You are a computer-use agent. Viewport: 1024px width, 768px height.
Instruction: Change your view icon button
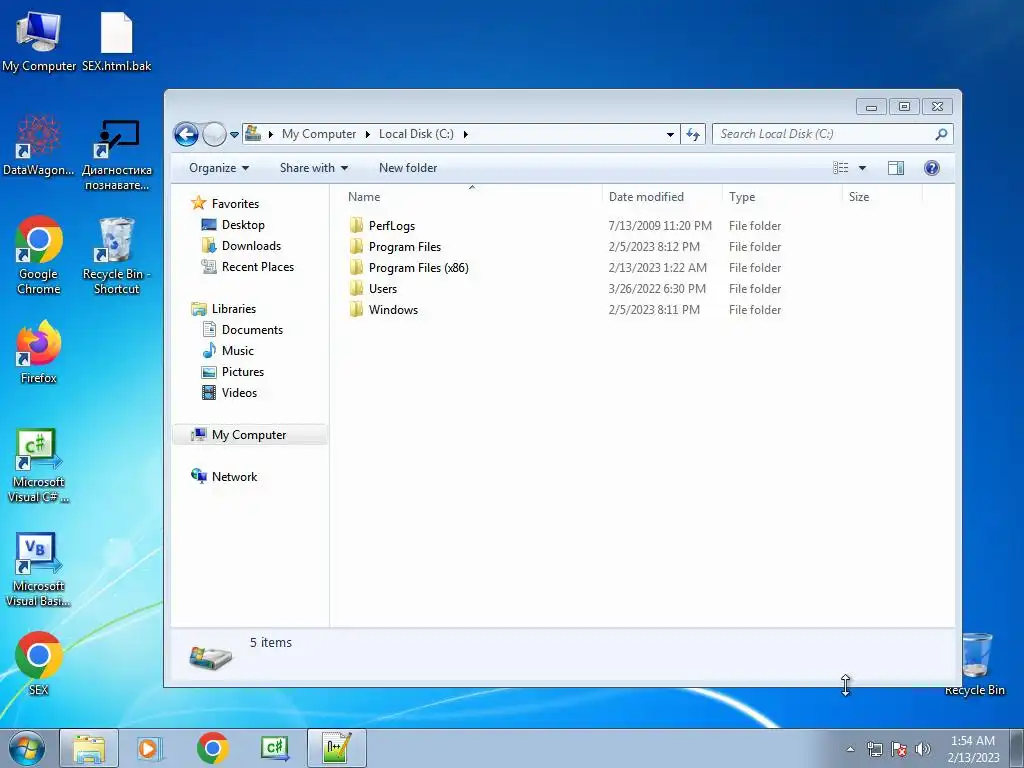point(840,168)
